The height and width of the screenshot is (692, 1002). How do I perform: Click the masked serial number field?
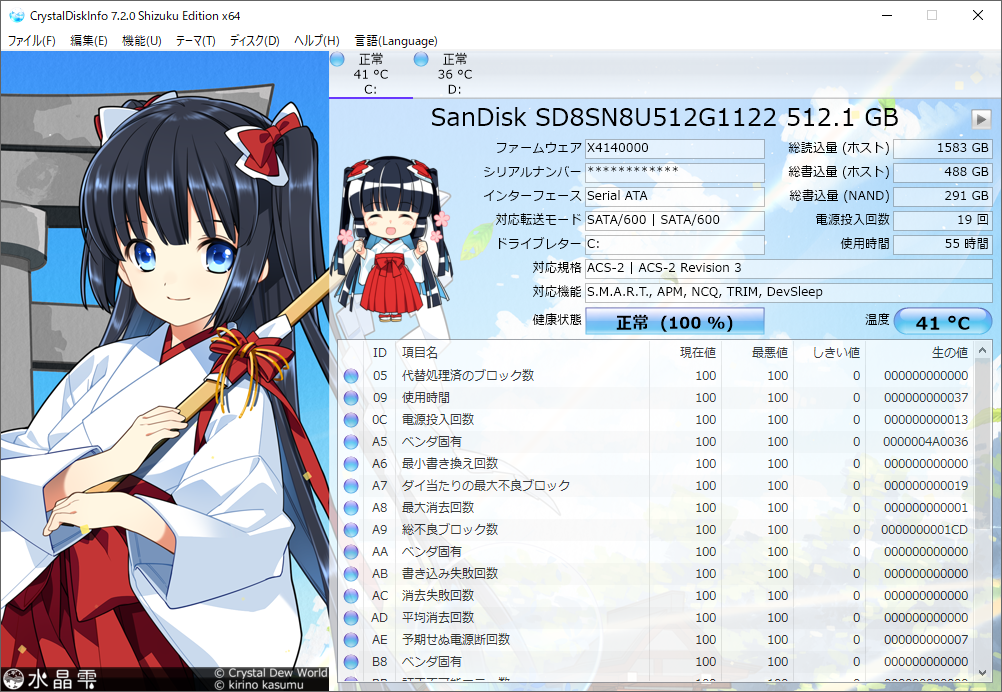[674, 172]
